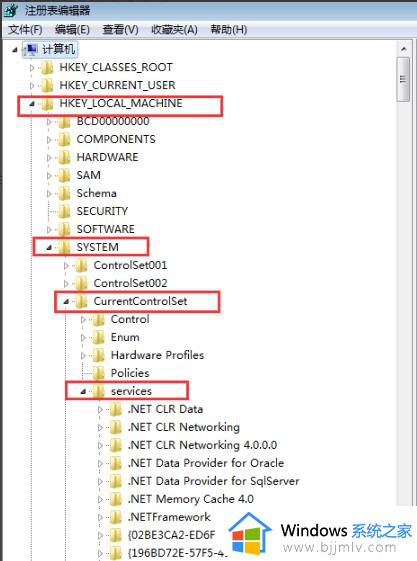The height and width of the screenshot is (561, 417).
Task: Click the Control folder icon
Action: click(x=99, y=319)
